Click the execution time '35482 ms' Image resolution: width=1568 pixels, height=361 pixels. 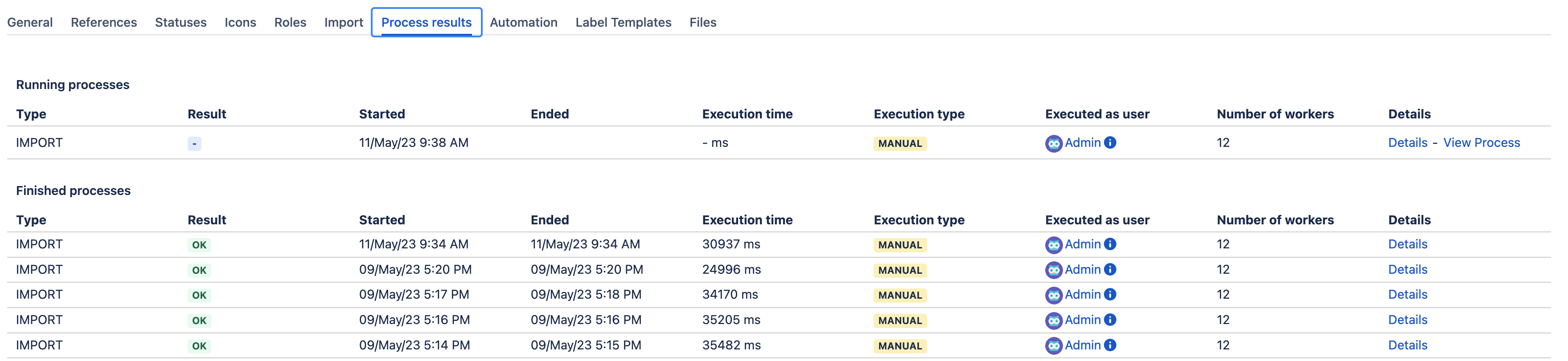[731, 346]
